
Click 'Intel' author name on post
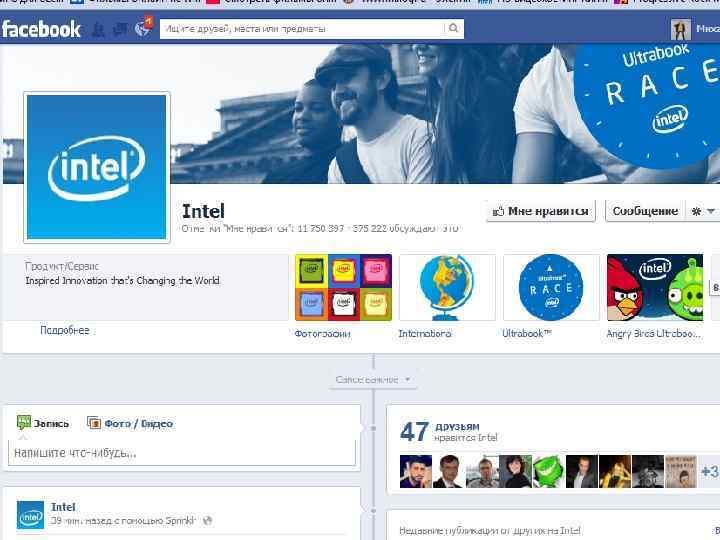pos(63,507)
